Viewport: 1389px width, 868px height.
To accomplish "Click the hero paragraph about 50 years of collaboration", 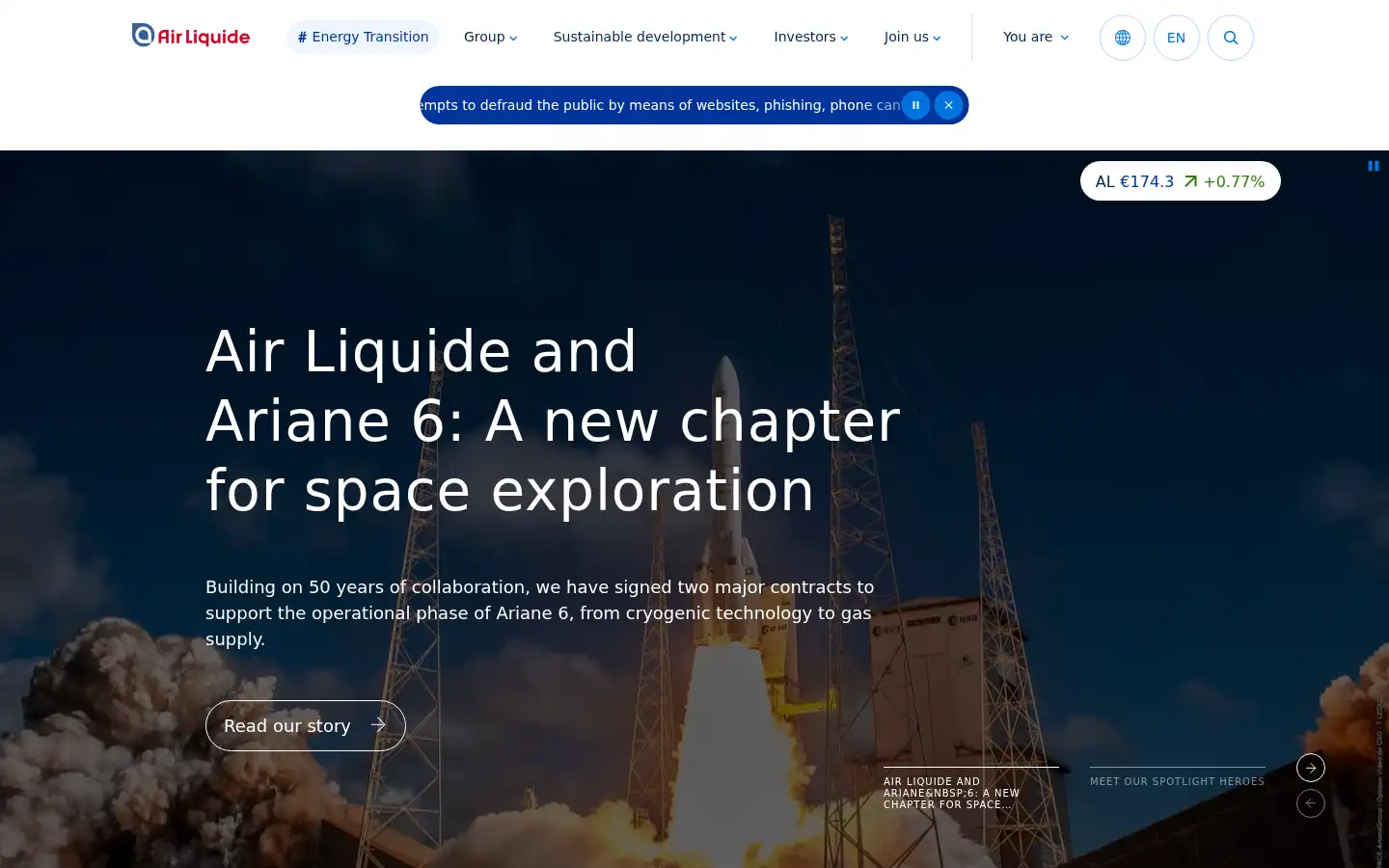I will pyautogui.click(x=540, y=612).
